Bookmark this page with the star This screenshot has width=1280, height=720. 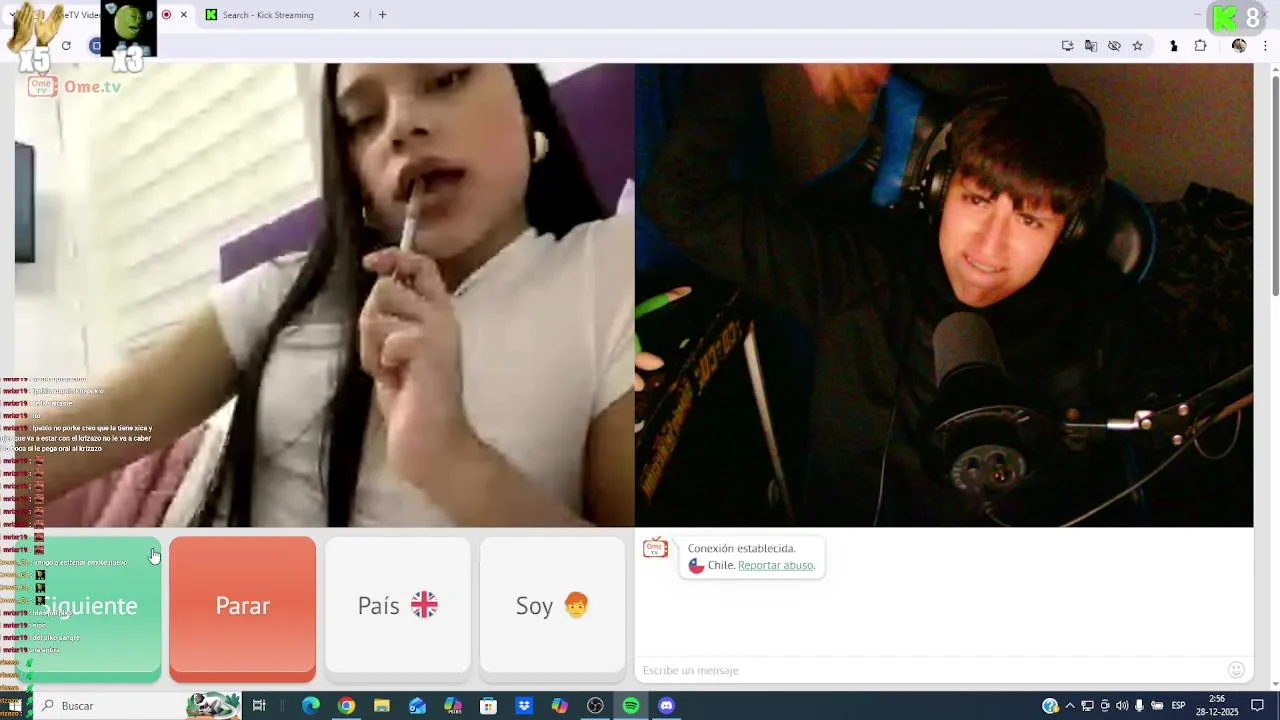(1137, 46)
